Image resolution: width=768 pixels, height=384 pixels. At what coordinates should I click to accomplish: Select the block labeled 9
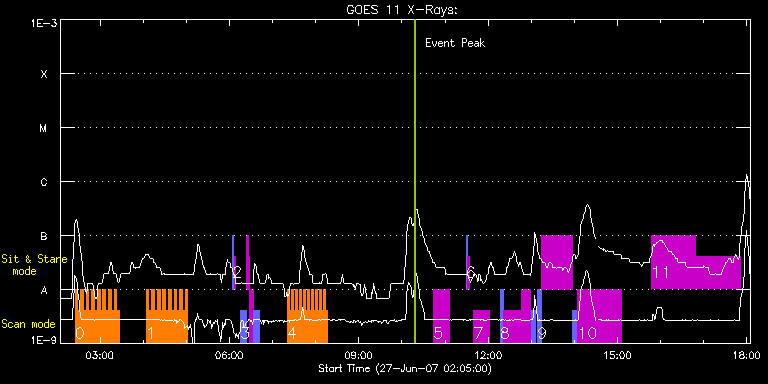click(x=539, y=316)
